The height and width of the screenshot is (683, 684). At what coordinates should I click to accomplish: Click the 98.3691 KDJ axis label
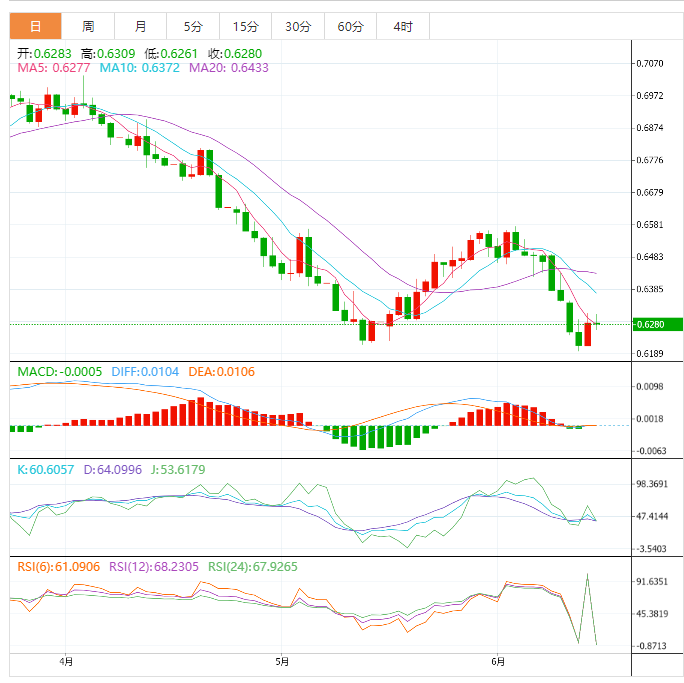point(652,484)
